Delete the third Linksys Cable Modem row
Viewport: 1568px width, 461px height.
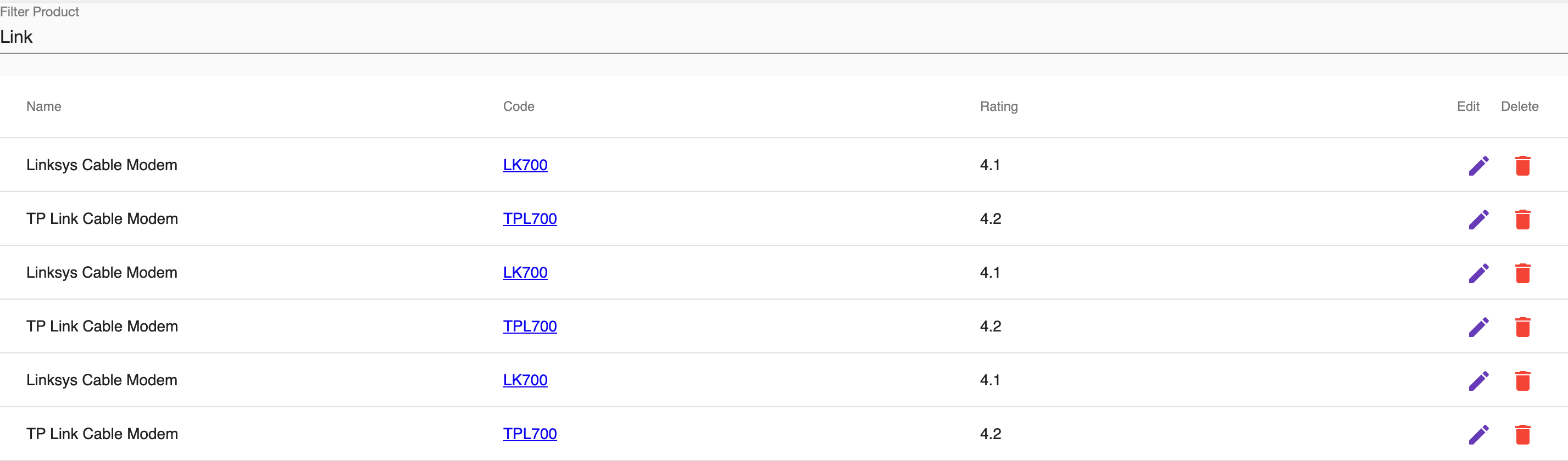1523,380
